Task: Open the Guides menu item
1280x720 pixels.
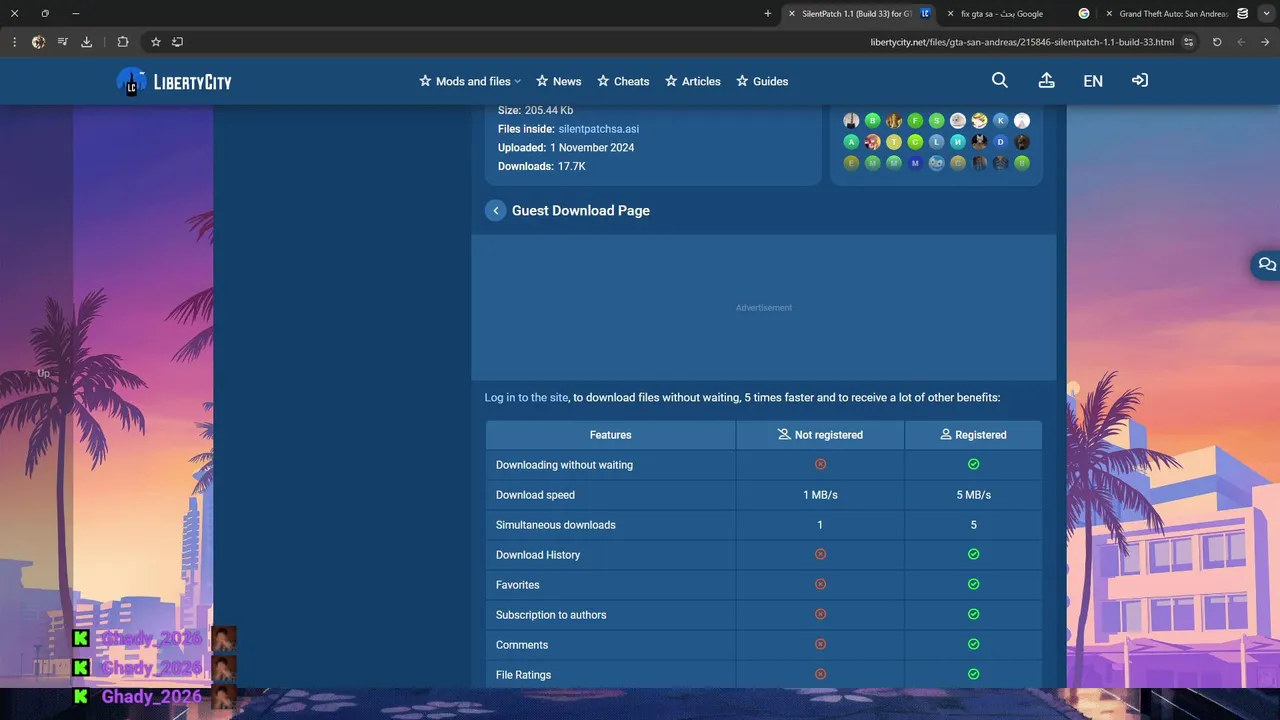Action: pyautogui.click(x=762, y=81)
